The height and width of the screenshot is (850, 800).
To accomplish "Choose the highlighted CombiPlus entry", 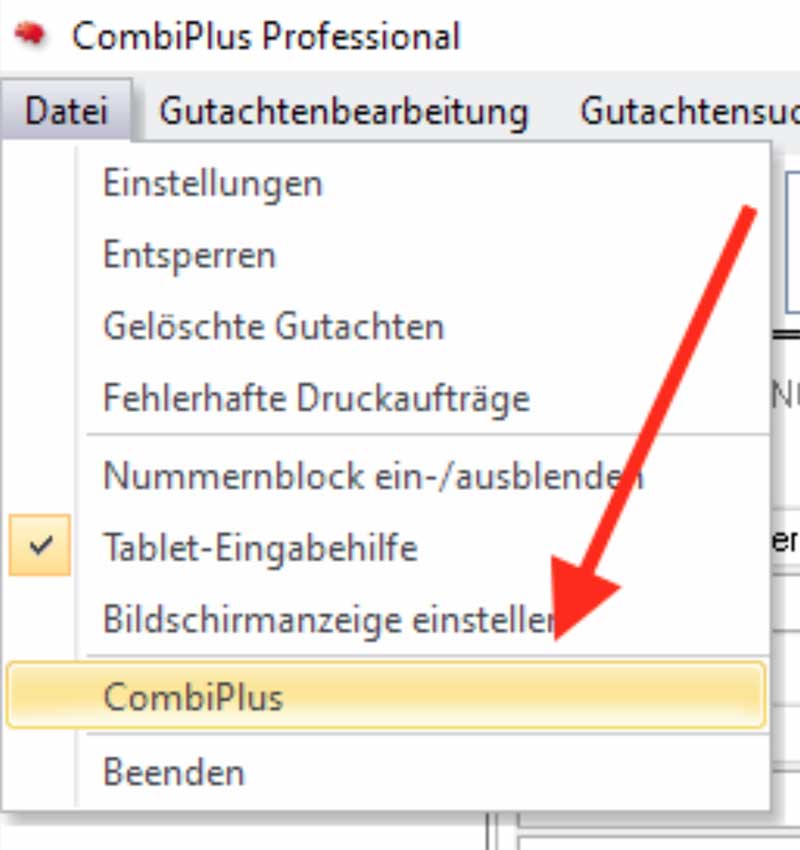I will tap(193, 697).
